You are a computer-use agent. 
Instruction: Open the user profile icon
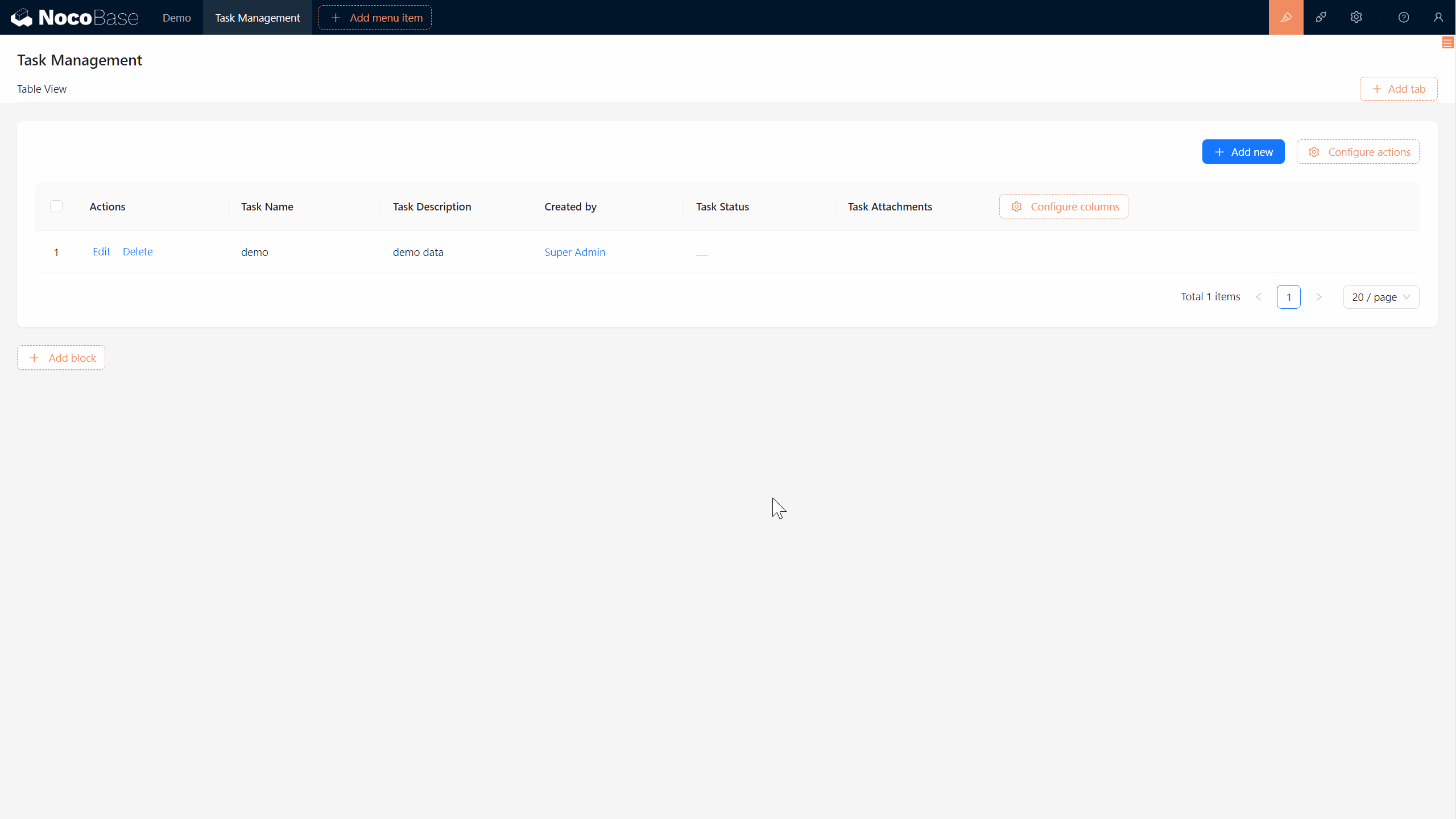click(x=1438, y=17)
